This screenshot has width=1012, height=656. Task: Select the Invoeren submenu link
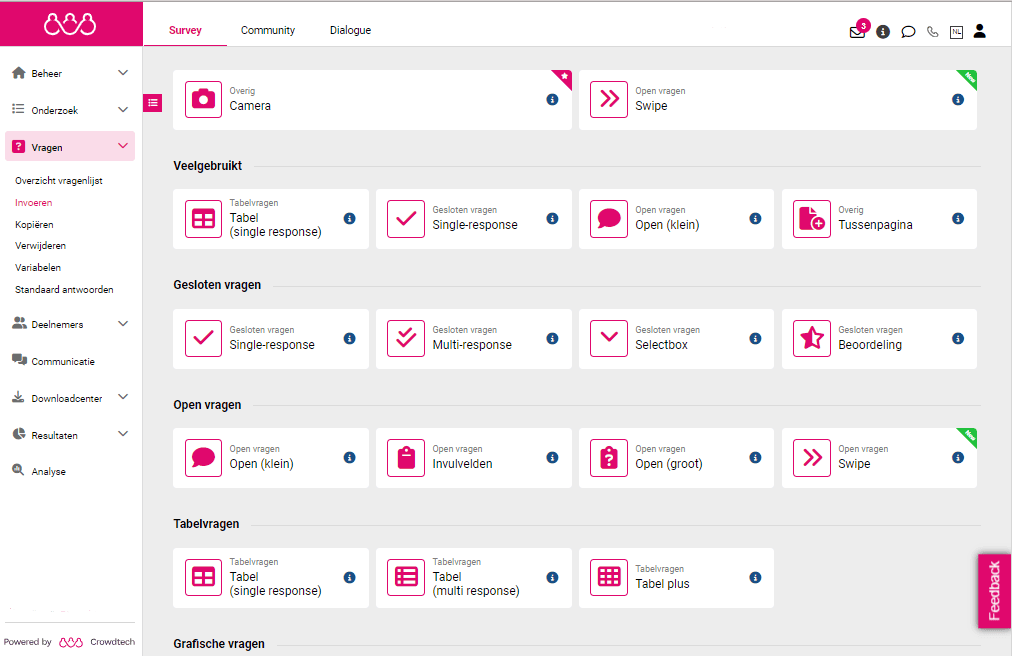(34, 203)
